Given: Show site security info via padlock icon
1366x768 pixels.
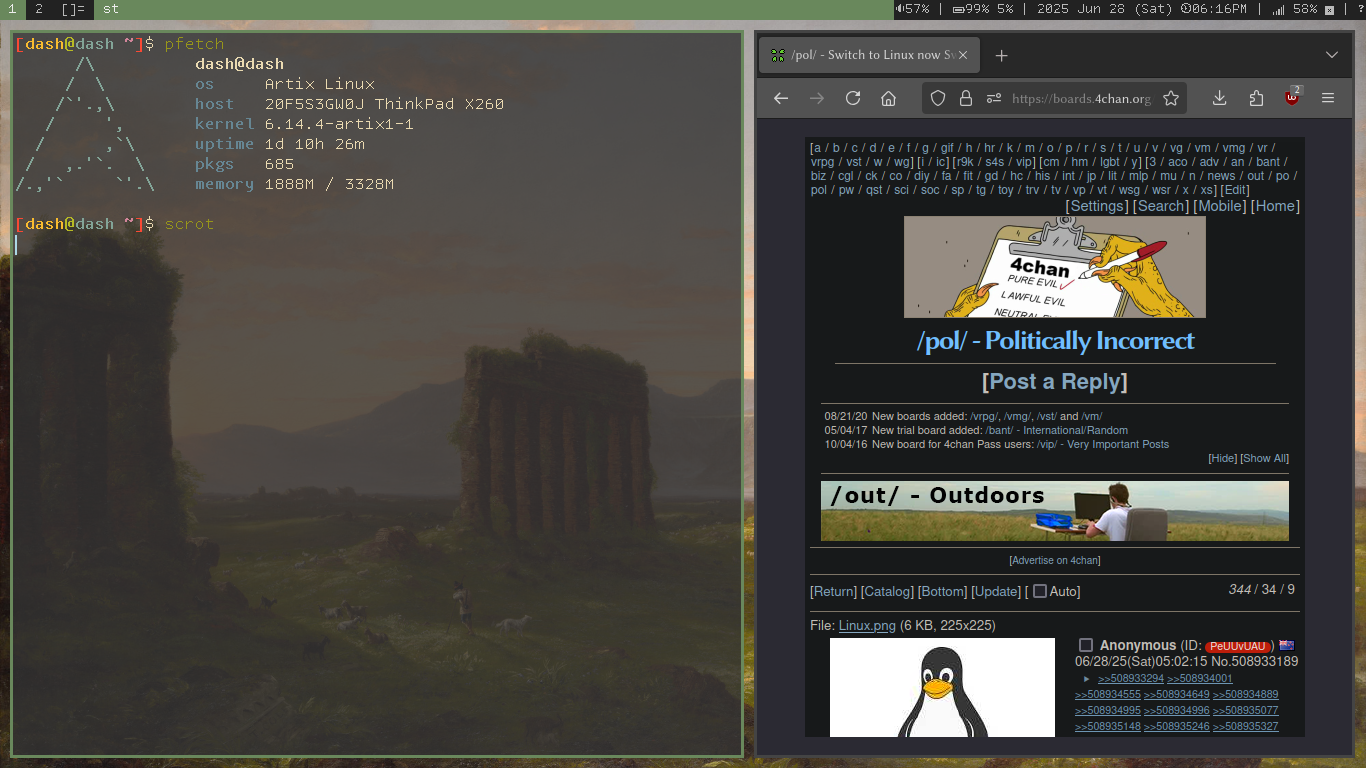Looking at the screenshot, I should [965, 98].
